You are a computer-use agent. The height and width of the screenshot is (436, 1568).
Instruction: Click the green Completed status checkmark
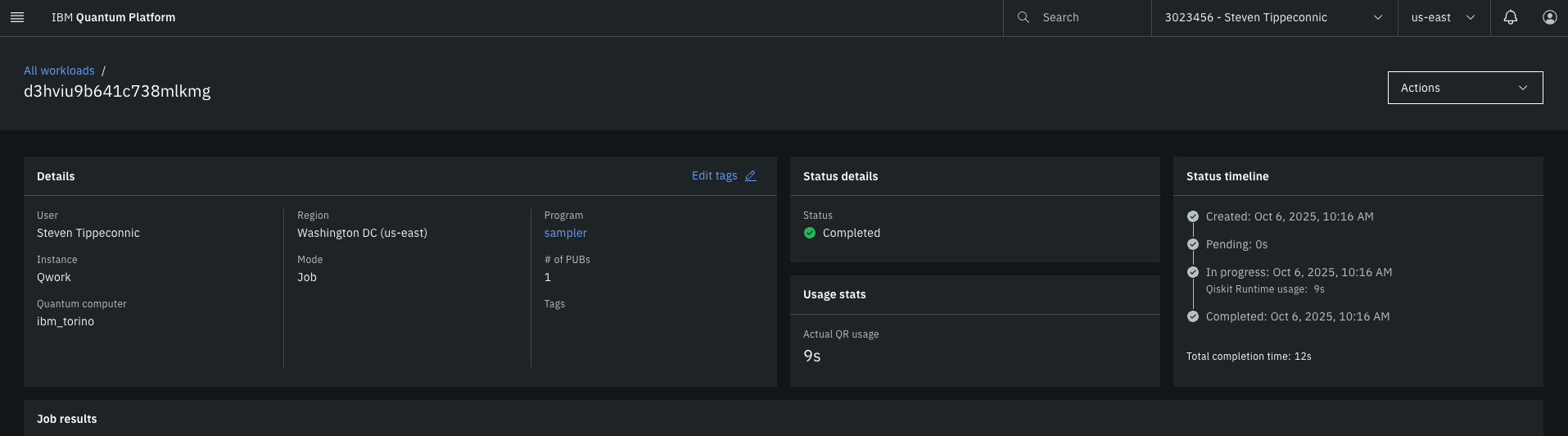810,233
